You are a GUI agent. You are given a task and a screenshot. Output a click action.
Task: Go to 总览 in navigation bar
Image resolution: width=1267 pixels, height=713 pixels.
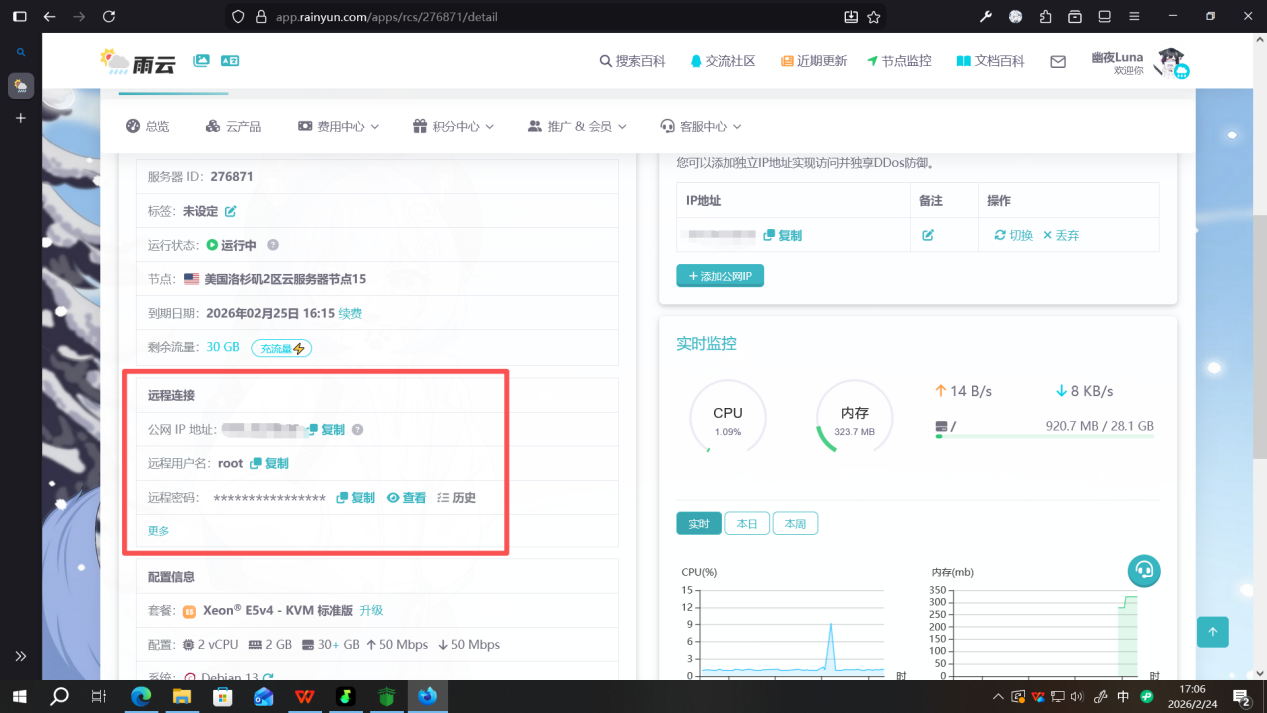tap(148, 127)
